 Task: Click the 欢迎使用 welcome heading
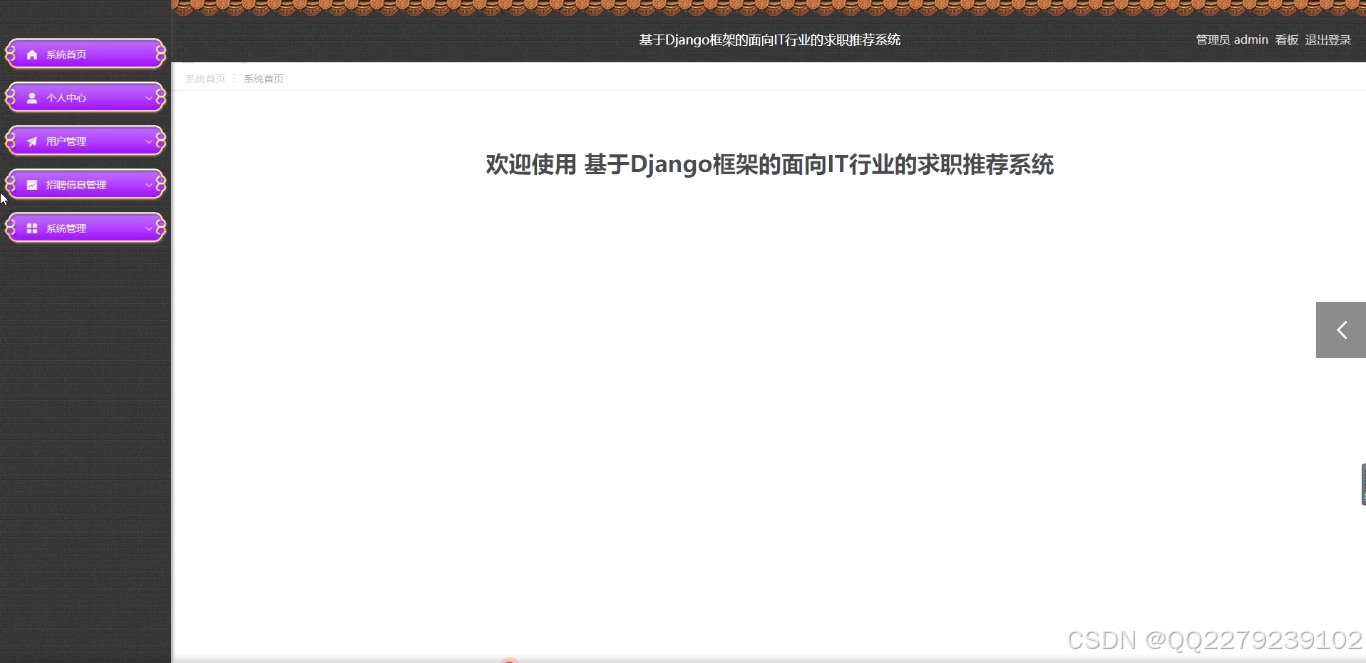(x=770, y=165)
